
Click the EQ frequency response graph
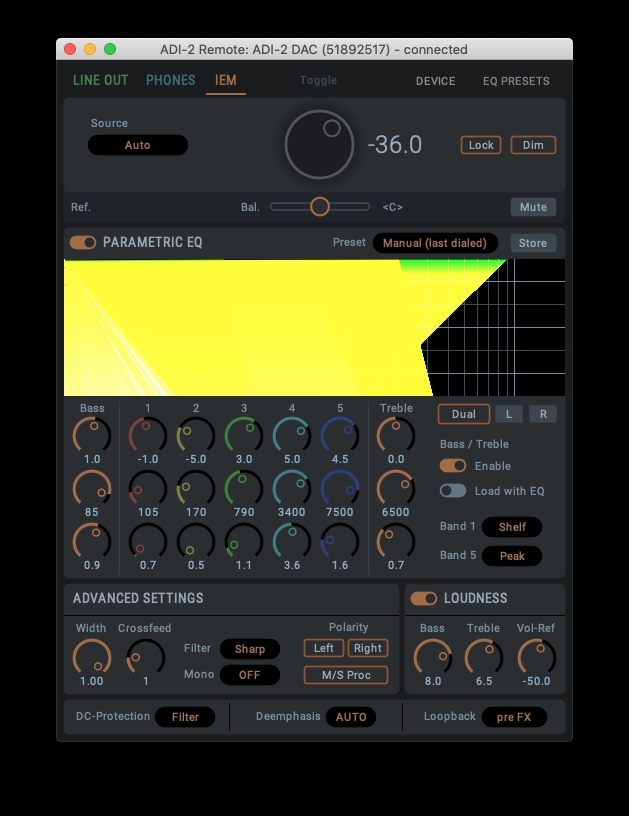pyautogui.click(x=314, y=327)
